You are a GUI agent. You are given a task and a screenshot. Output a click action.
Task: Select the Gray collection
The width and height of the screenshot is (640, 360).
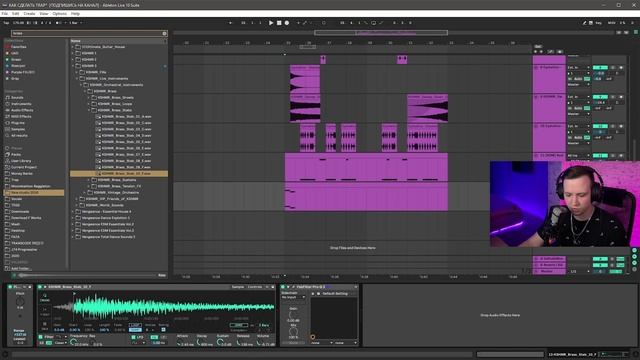click(x=15, y=78)
